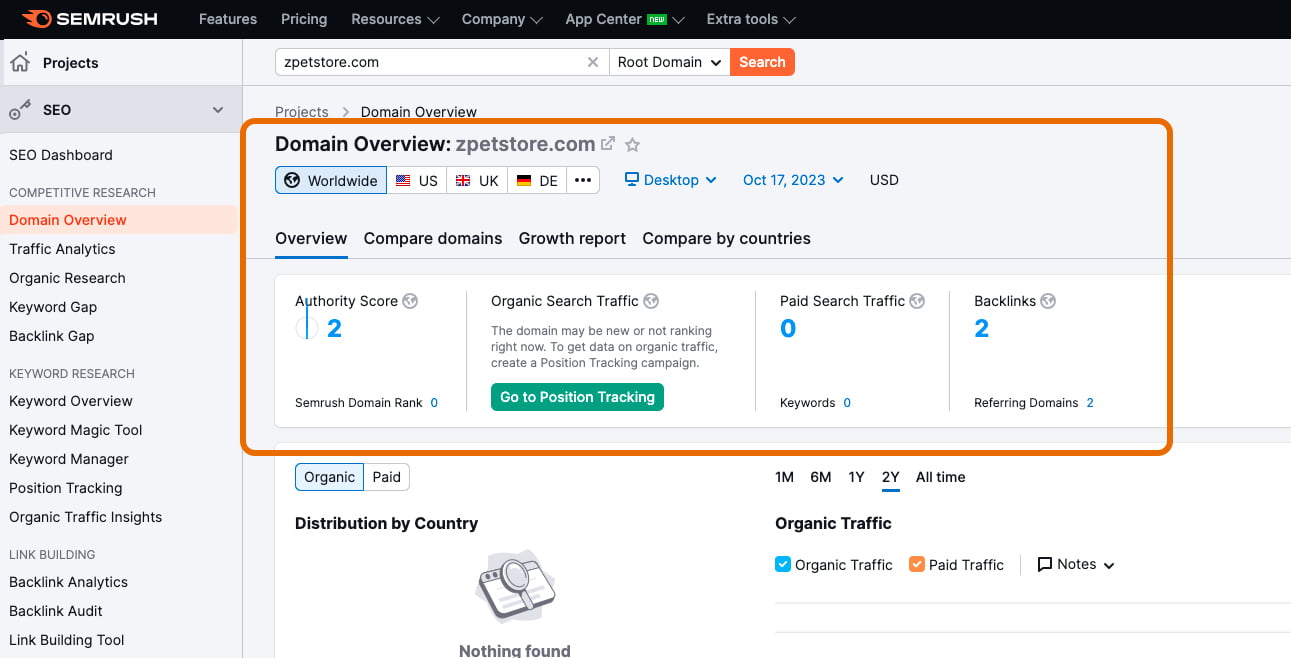This screenshot has height=658, width=1291.
Task: Click the Organic Search Traffic globe icon
Action: tap(651, 301)
